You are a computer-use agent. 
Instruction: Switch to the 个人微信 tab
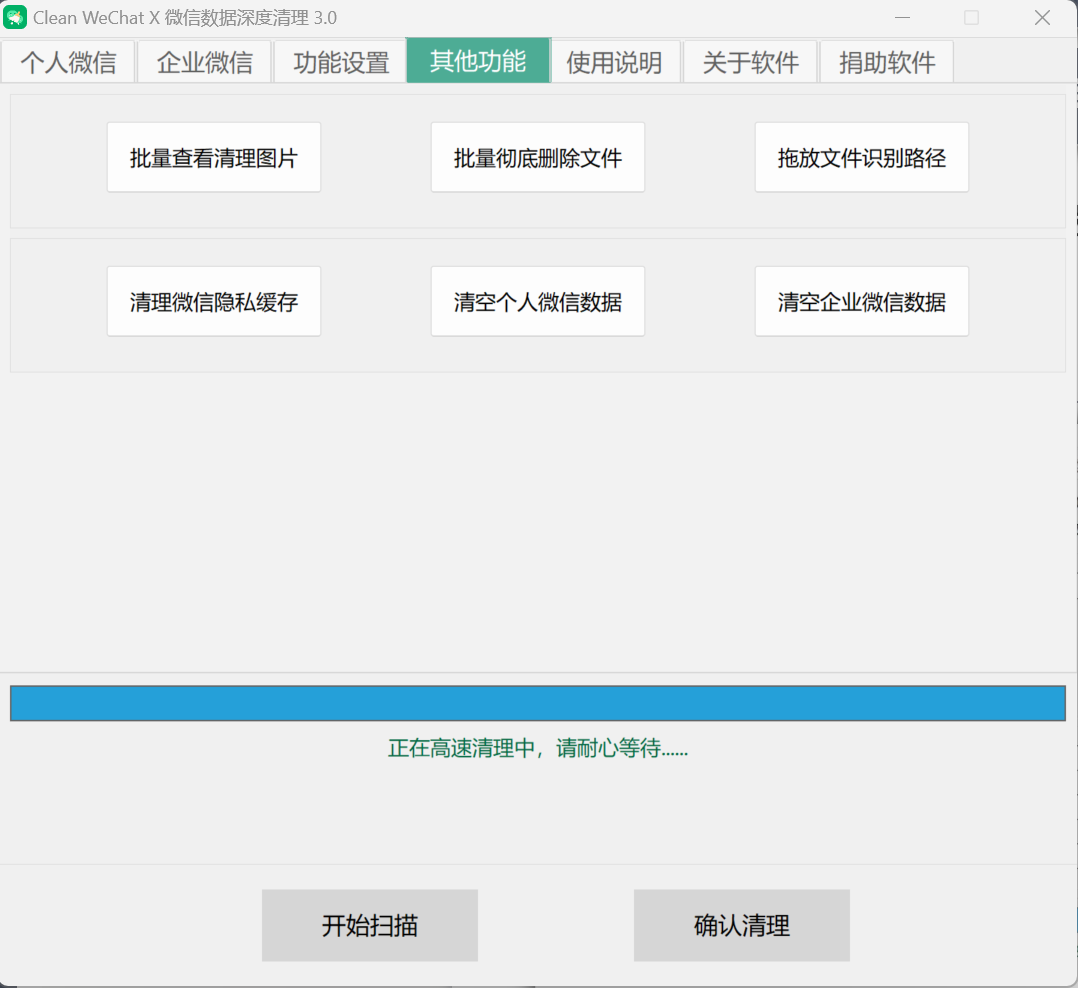point(68,62)
